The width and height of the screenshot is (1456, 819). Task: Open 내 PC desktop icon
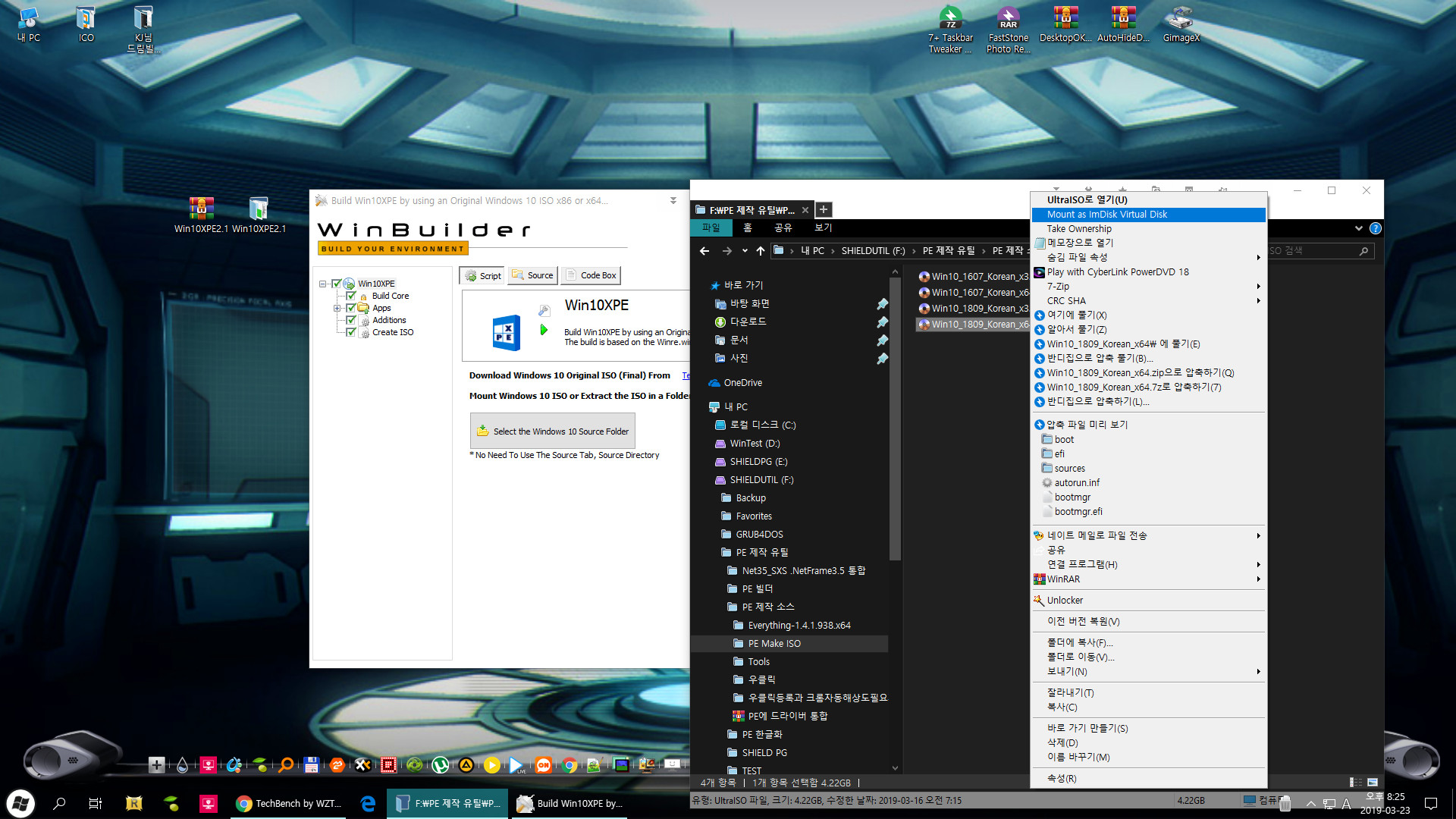28,24
